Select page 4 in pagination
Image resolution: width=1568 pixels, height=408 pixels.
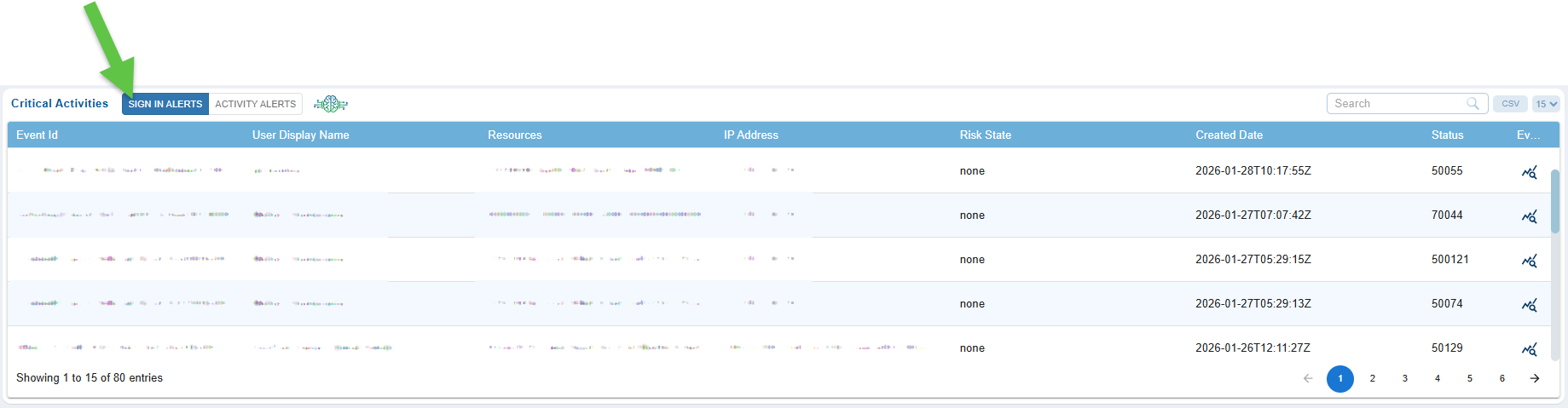(x=1437, y=379)
